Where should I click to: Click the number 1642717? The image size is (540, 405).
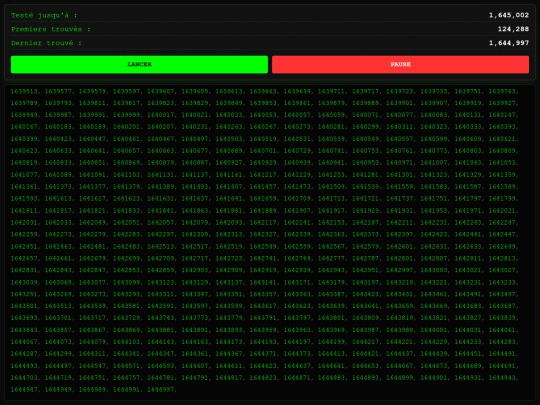pyautogui.click(x=195, y=258)
